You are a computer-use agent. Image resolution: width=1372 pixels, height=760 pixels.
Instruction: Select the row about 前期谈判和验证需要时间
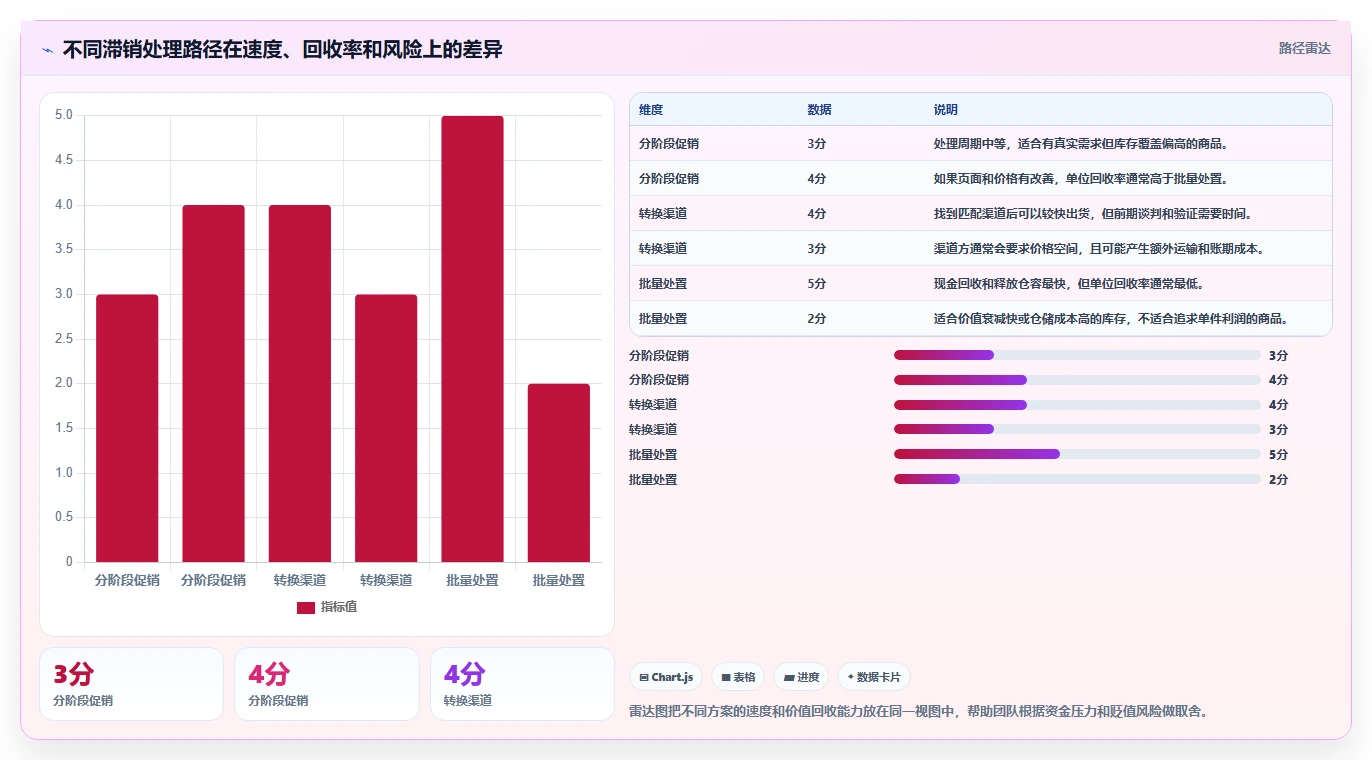[x=981, y=214]
